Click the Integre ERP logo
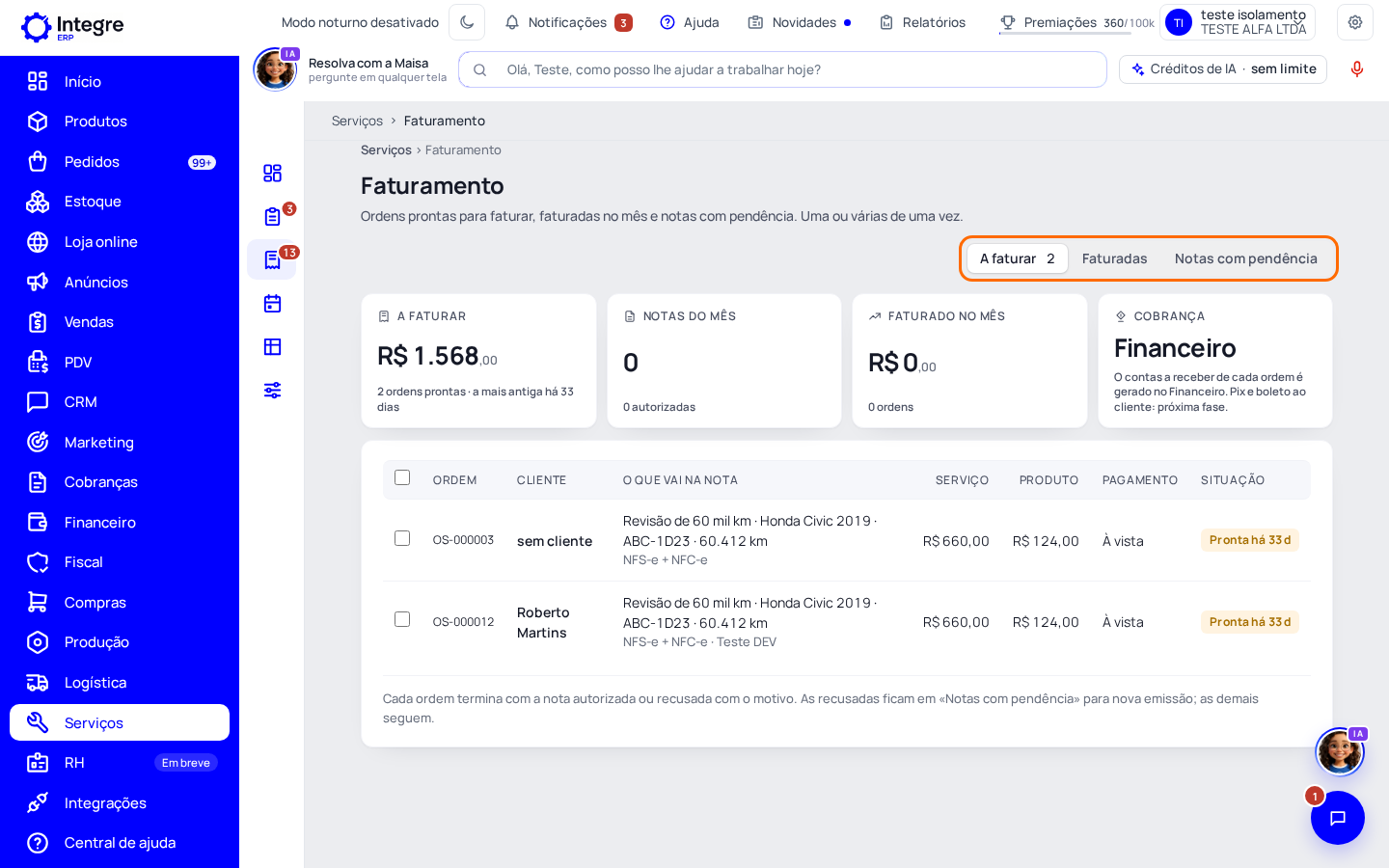Viewport: 1389px width, 868px height. tap(72, 27)
